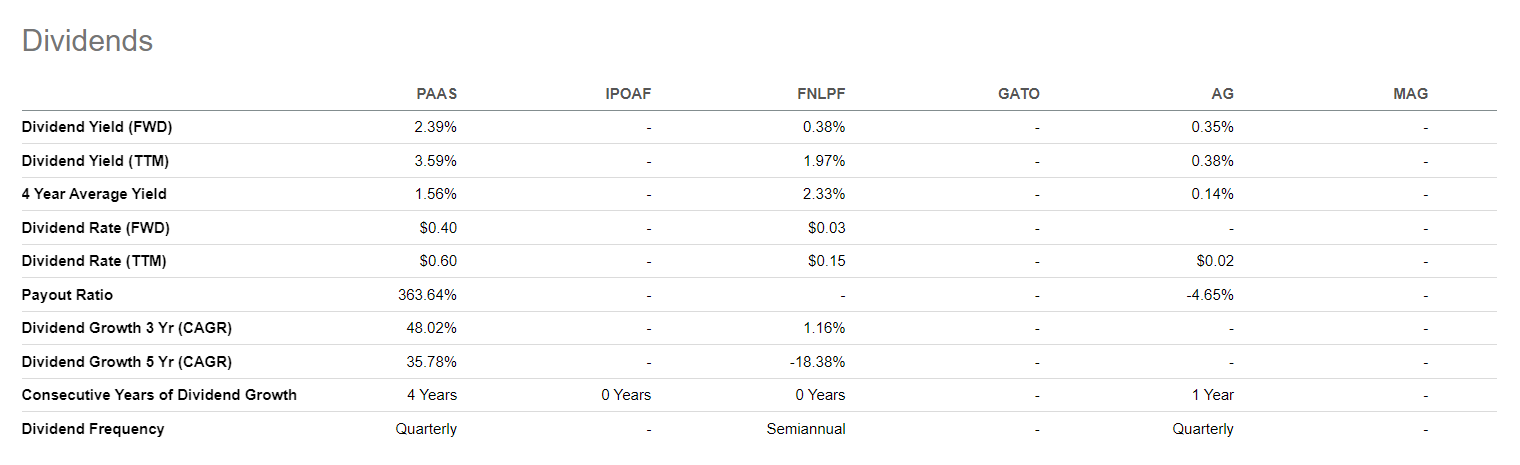Select the FNLPF ticker header

point(821,94)
